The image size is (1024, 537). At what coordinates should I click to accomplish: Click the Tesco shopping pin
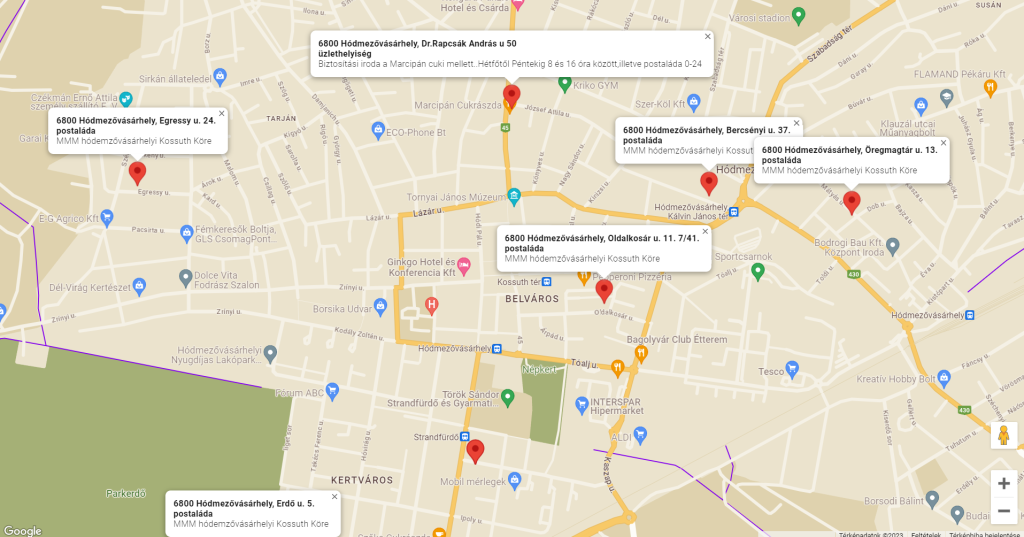793,370
